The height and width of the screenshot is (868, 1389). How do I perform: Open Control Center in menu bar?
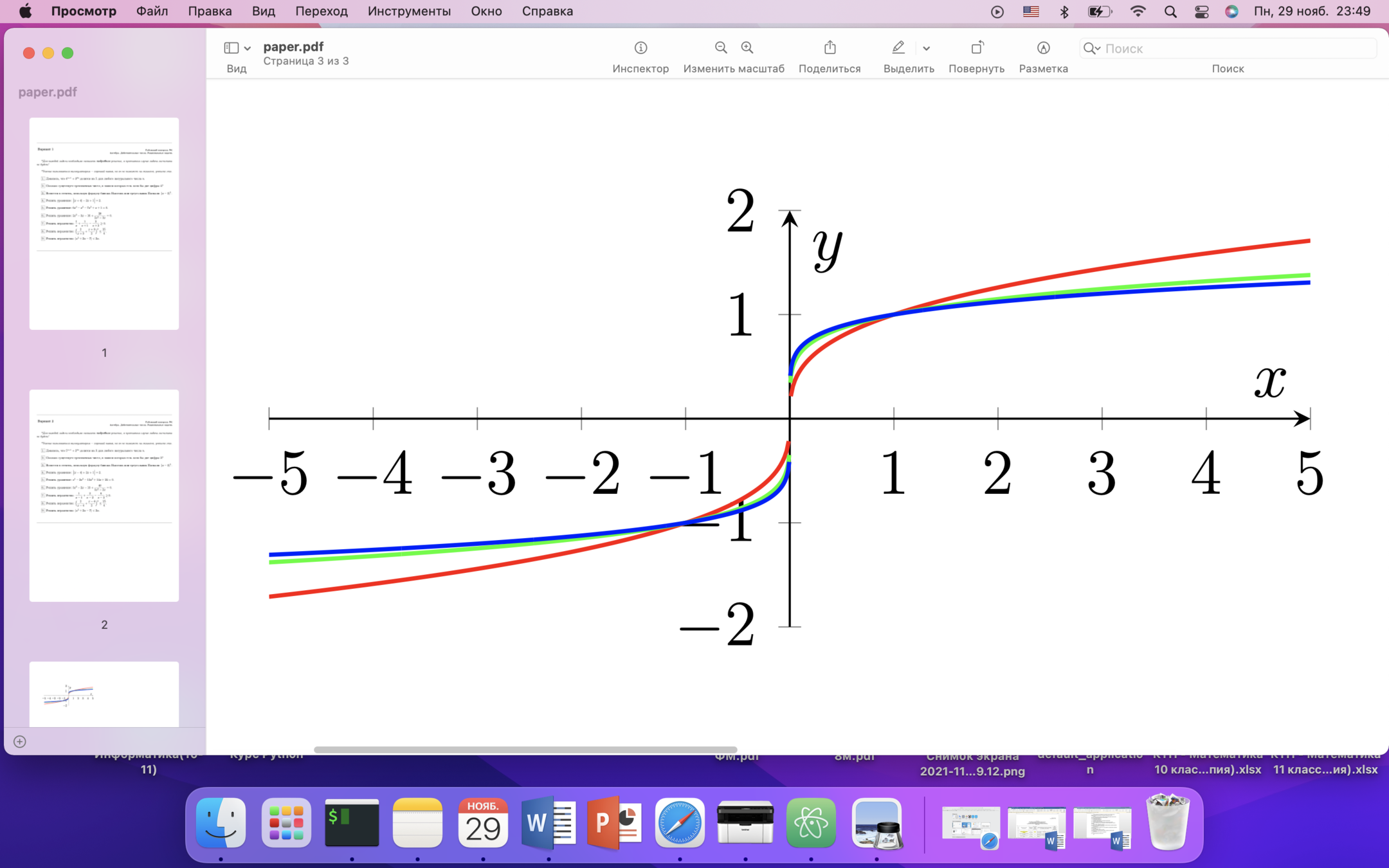(x=1201, y=12)
